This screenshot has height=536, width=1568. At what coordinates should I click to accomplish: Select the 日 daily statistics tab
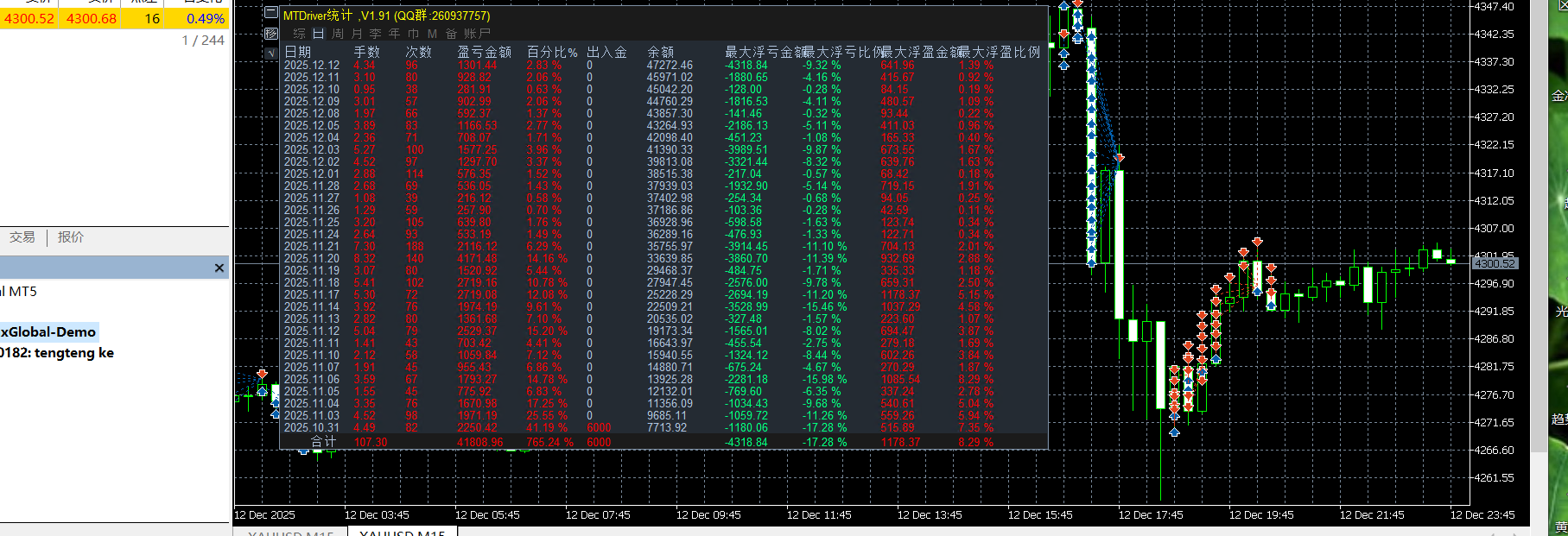tap(318, 34)
